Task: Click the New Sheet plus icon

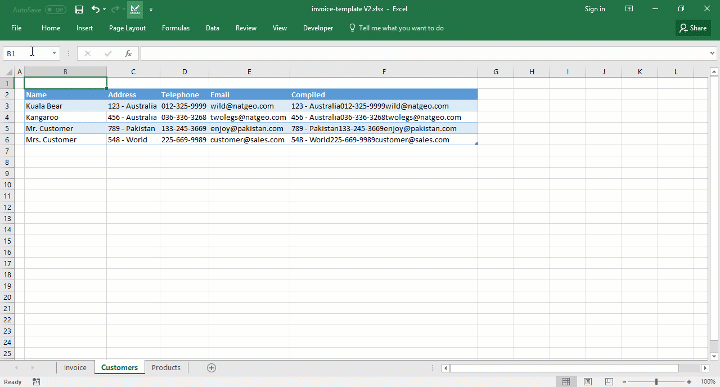Action: tap(211, 368)
